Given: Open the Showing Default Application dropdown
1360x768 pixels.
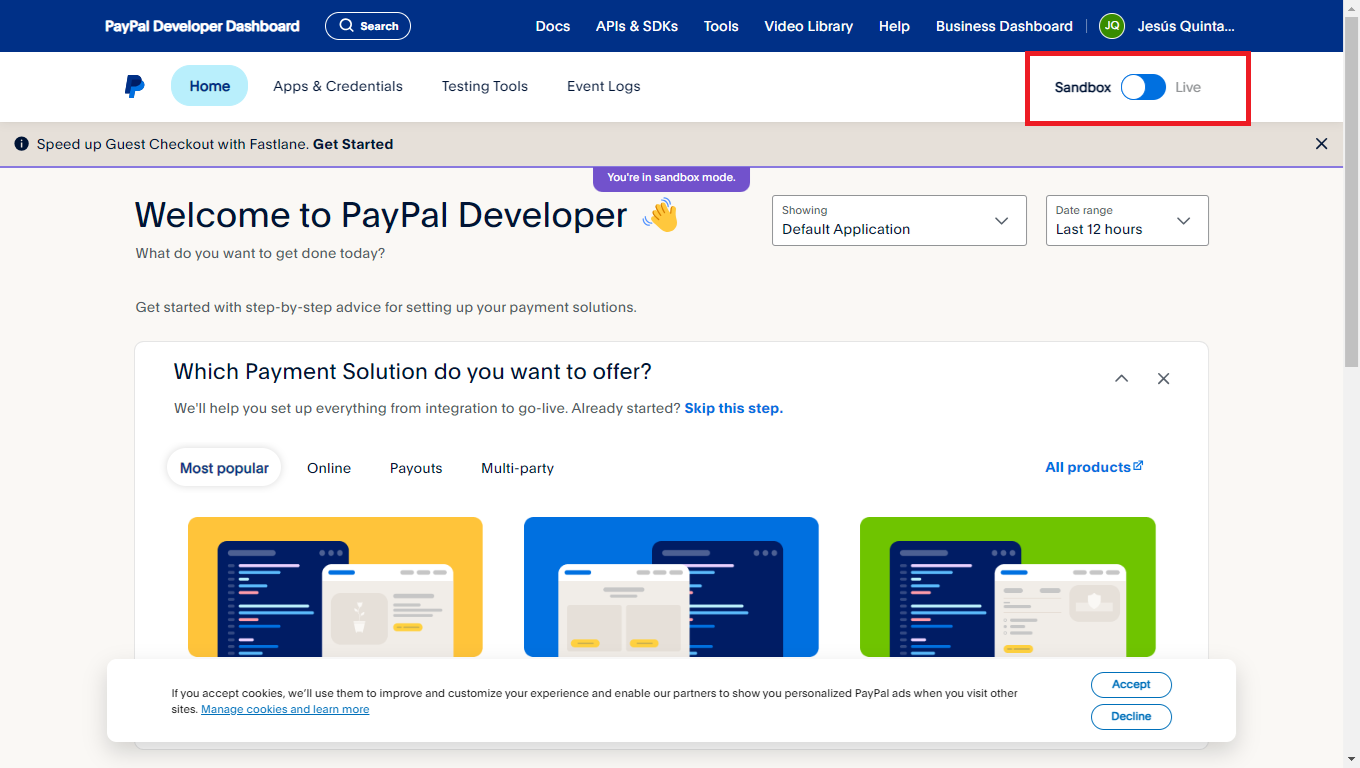Looking at the screenshot, I should pos(899,220).
